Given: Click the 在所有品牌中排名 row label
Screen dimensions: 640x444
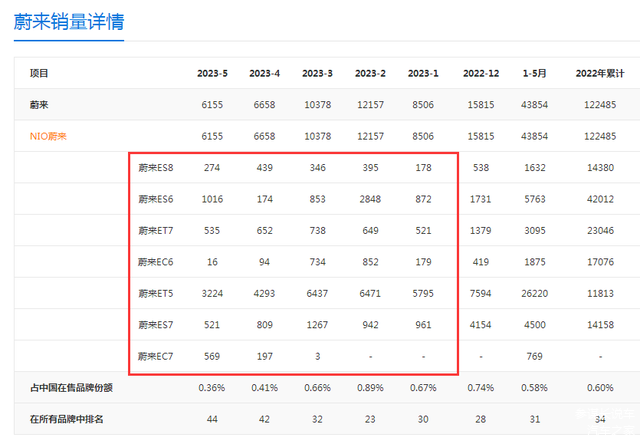Looking at the screenshot, I should (x=68, y=421).
